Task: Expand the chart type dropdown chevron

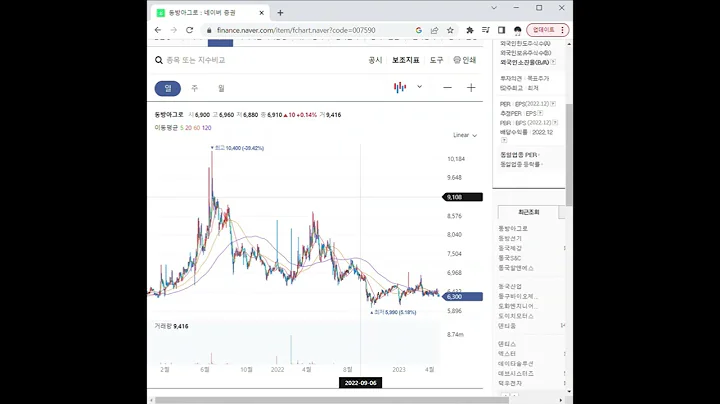Action: click(419, 87)
